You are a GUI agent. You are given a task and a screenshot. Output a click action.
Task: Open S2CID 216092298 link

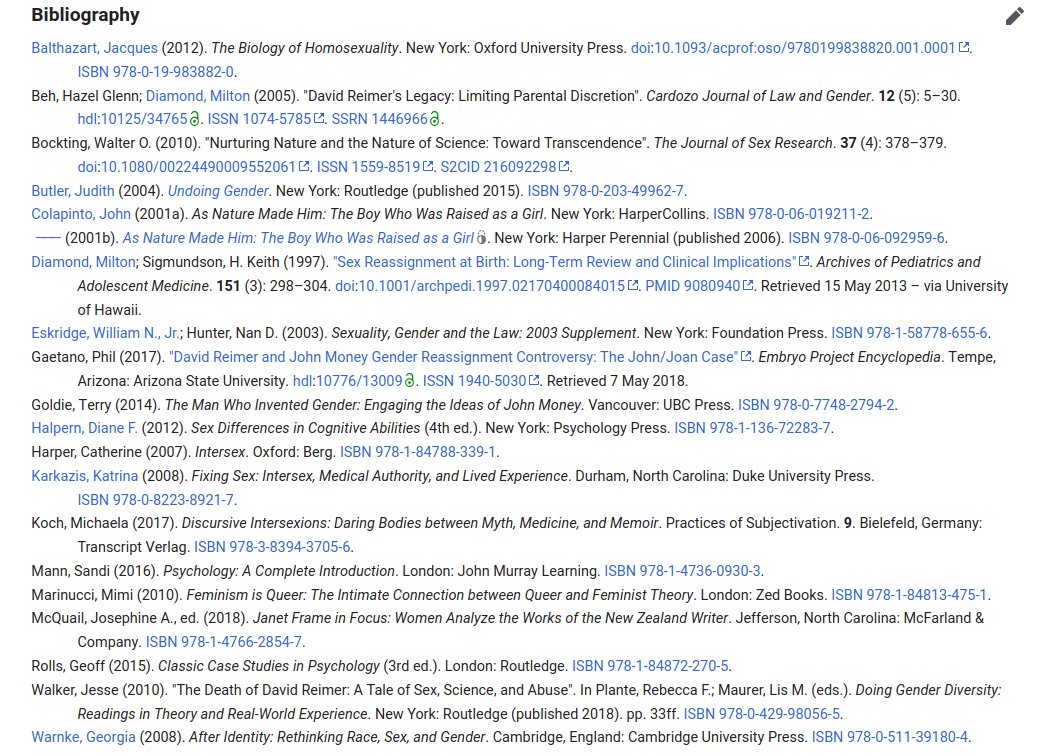(x=505, y=167)
